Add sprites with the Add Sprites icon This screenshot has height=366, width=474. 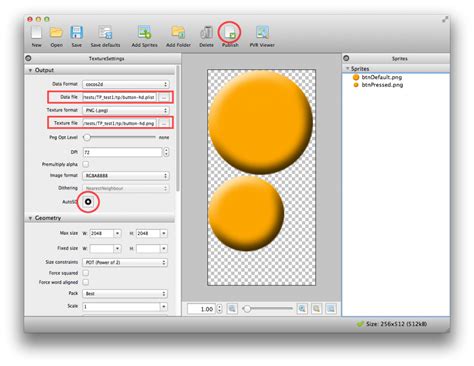(x=144, y=32)
